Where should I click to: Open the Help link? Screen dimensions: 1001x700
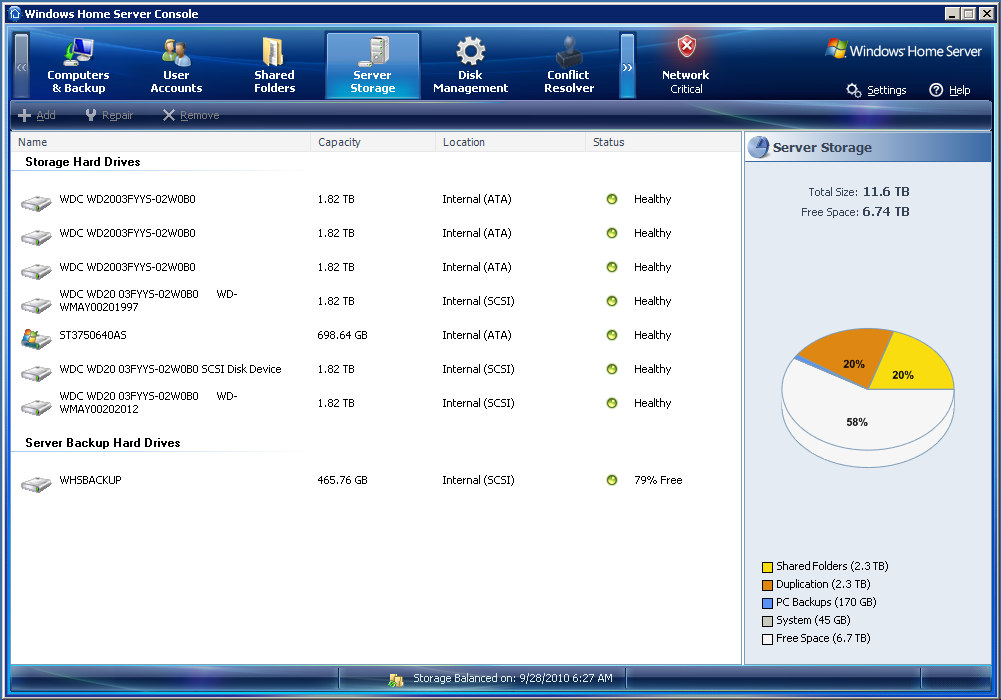tap(950, 90)
